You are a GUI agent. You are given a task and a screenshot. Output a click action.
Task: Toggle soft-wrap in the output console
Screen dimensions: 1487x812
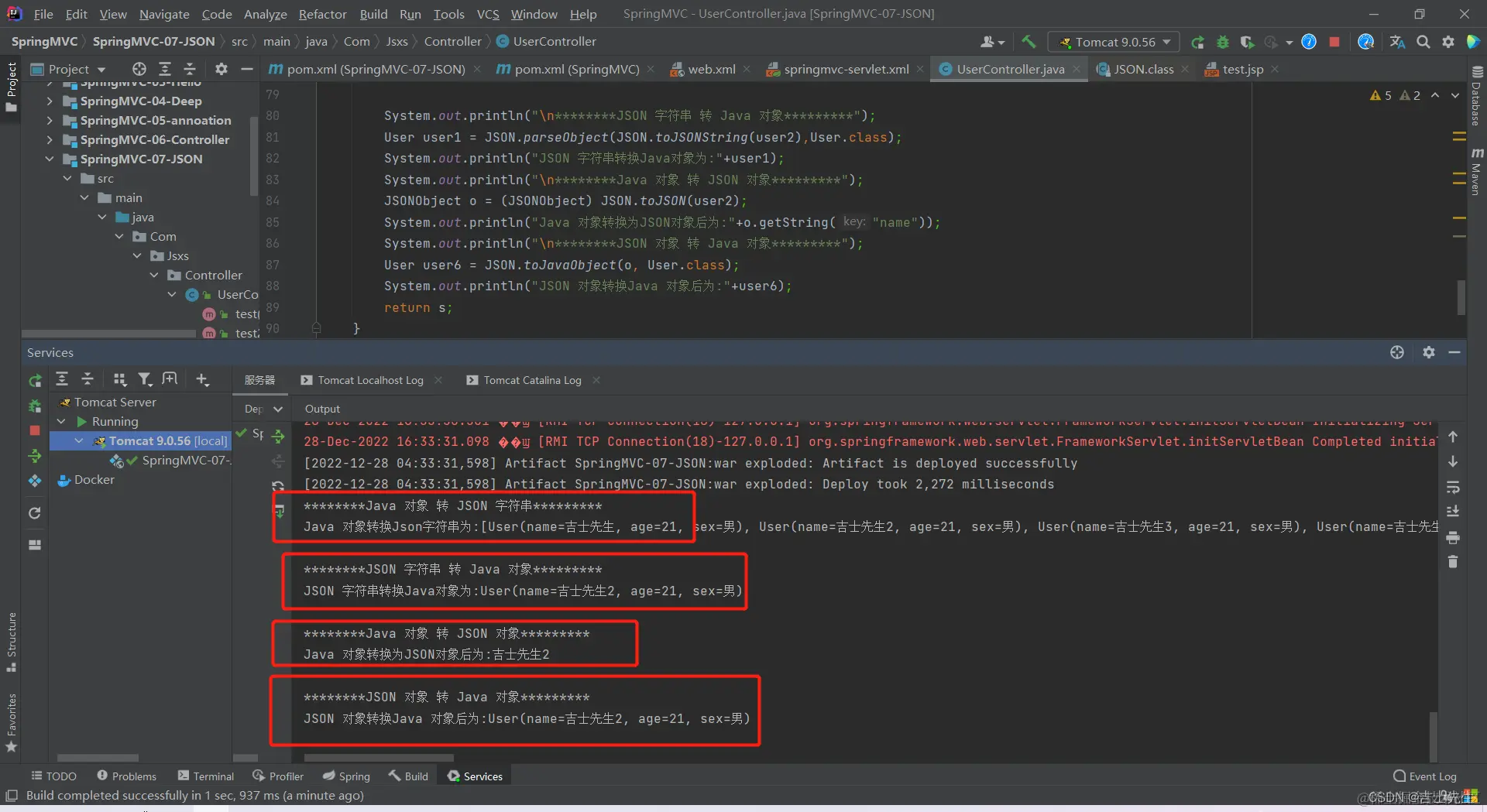(x=1453, y=488)
